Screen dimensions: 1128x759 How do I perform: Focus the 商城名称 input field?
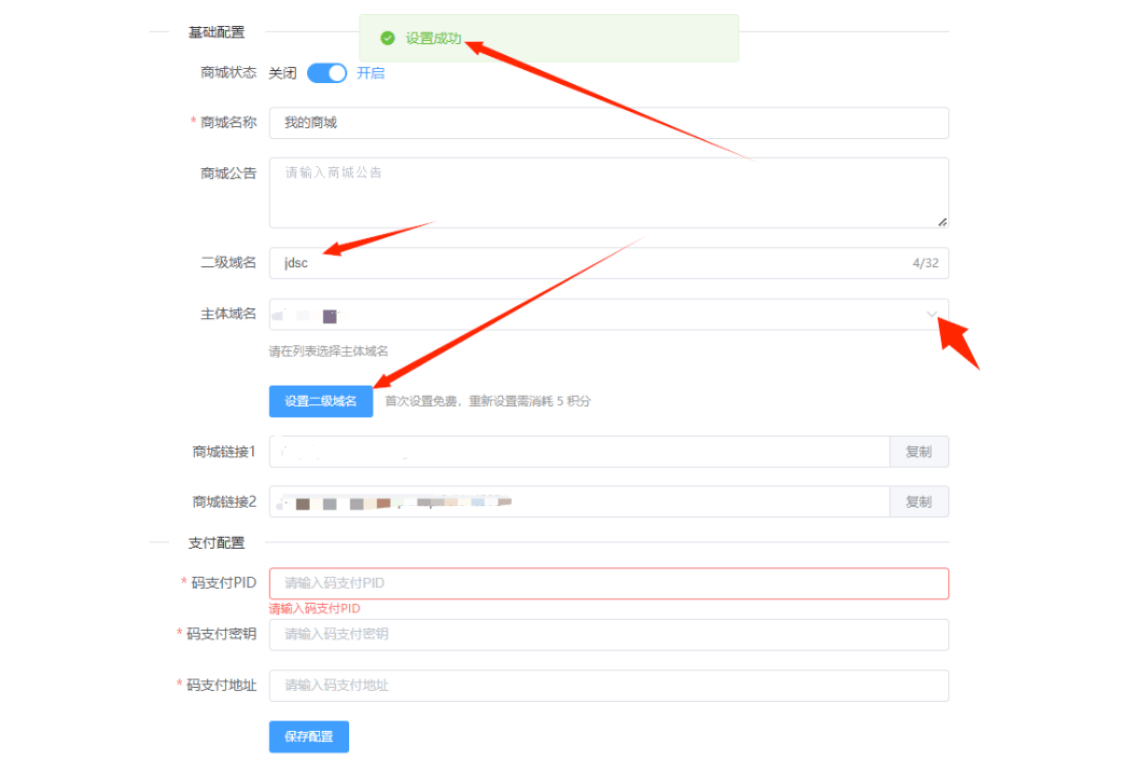608,123
